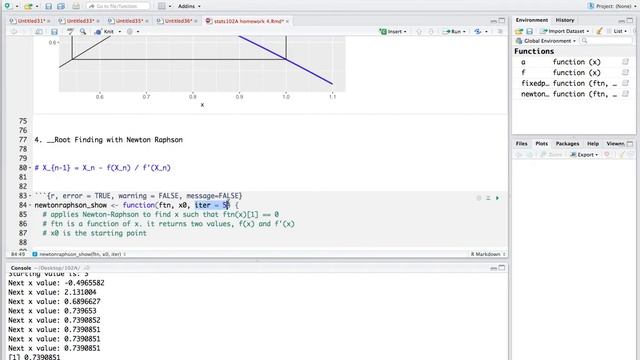Go back to previous source location
Viewport: 640px width, 360px height.
pyautogui.click(x=14, y=31)
